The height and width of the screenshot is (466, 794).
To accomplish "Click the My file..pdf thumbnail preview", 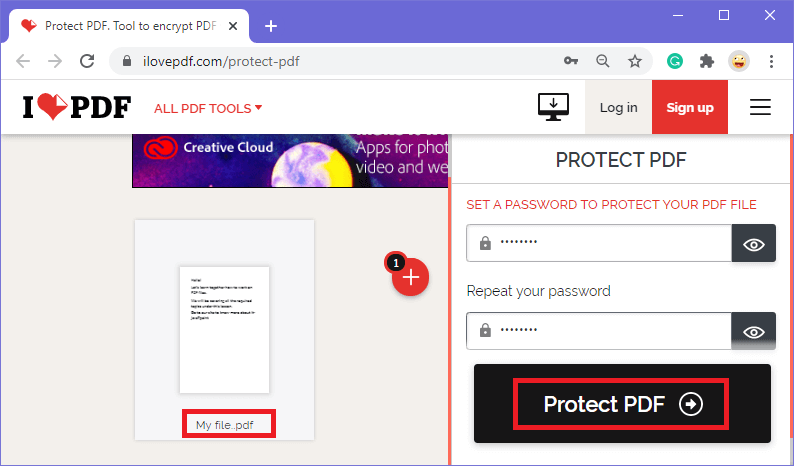I will coord(224,329).
